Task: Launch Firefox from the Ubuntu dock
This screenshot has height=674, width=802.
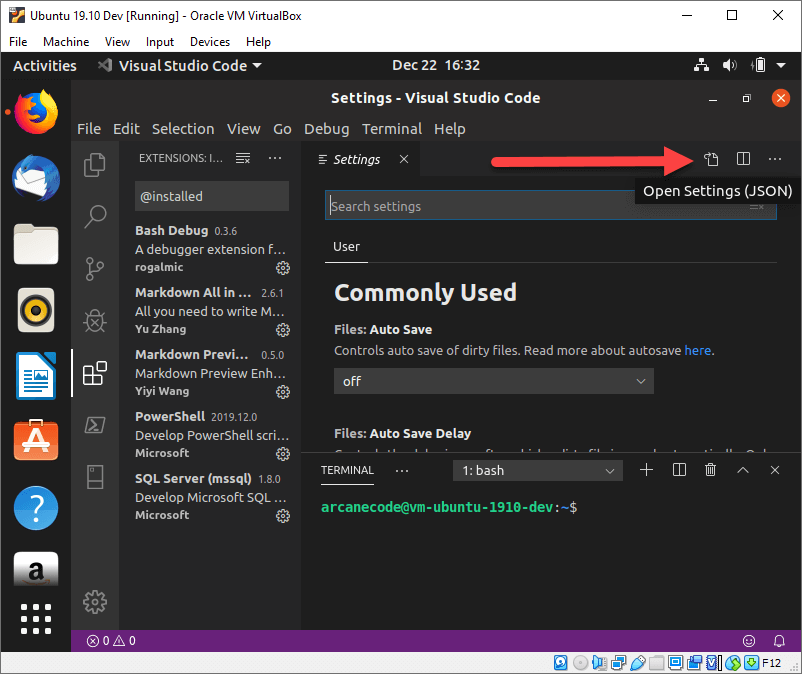Action: click(x=36, y=112)
